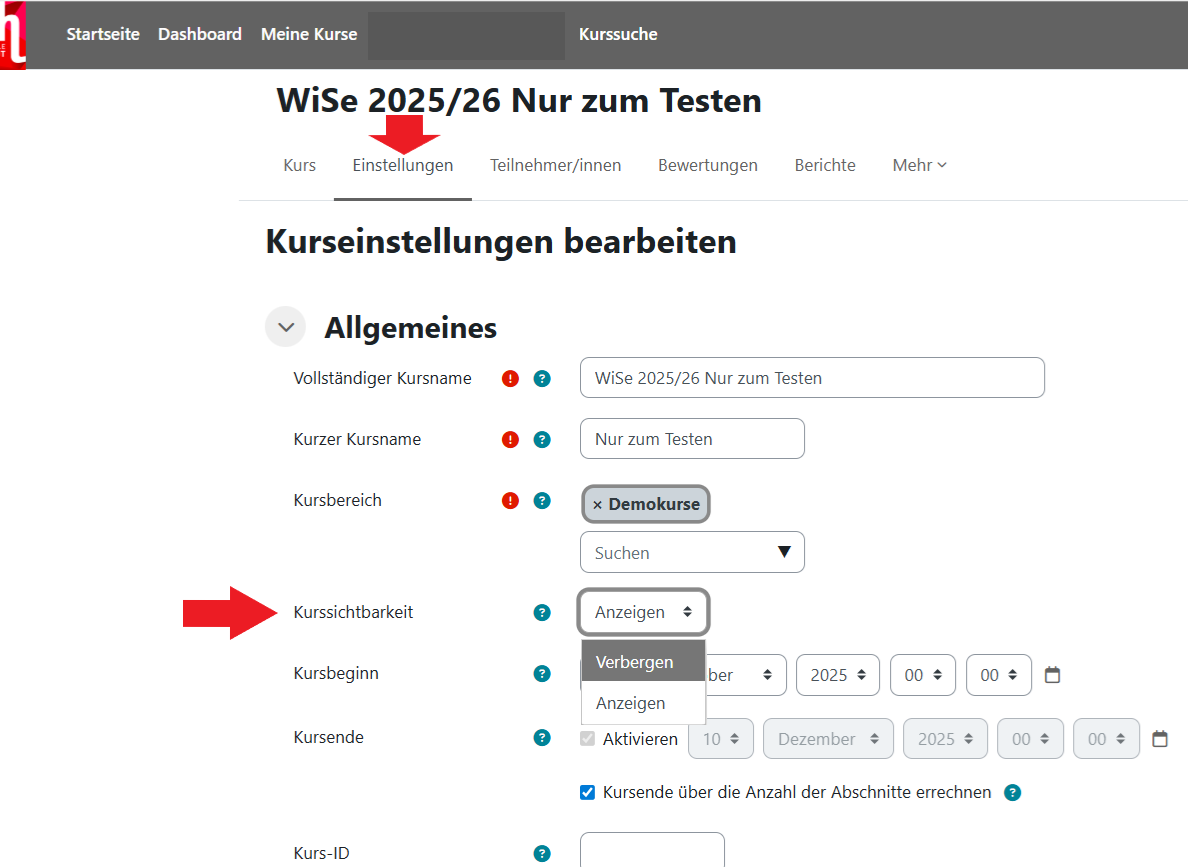Remove the Demokurse category tag
The image size is (1188, 867).
point(598,505)
